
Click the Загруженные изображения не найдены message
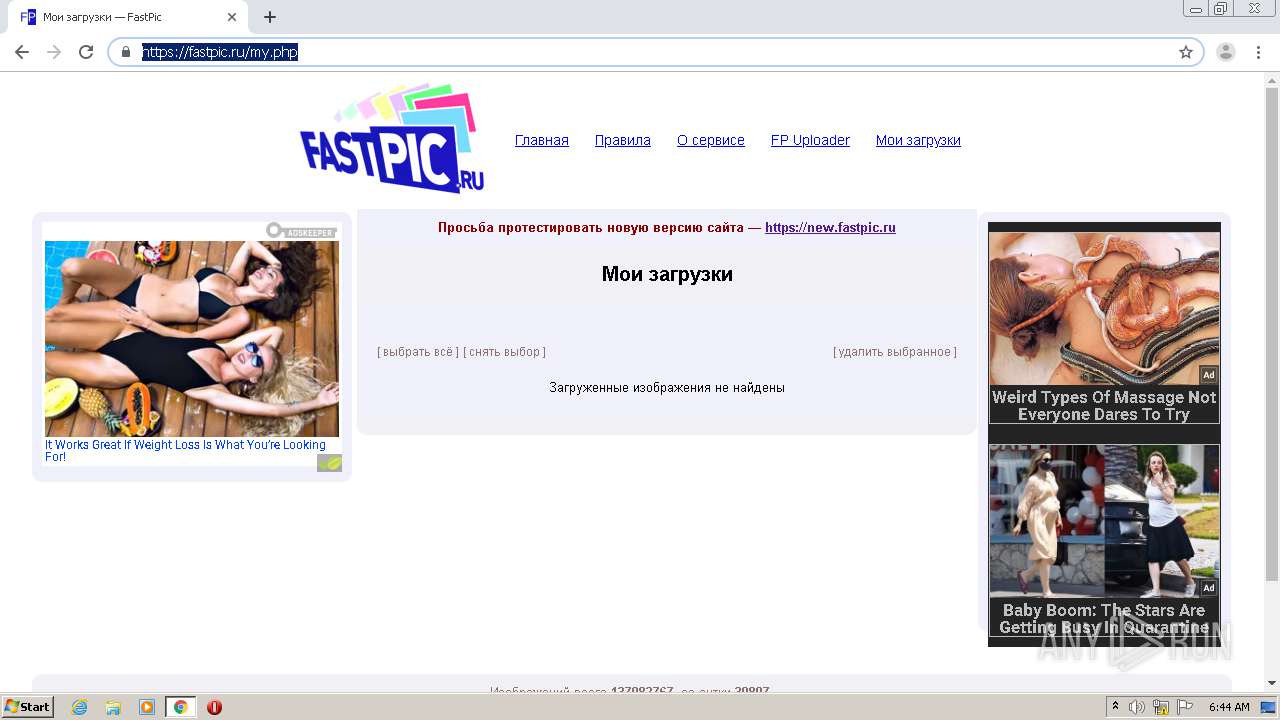667,387
